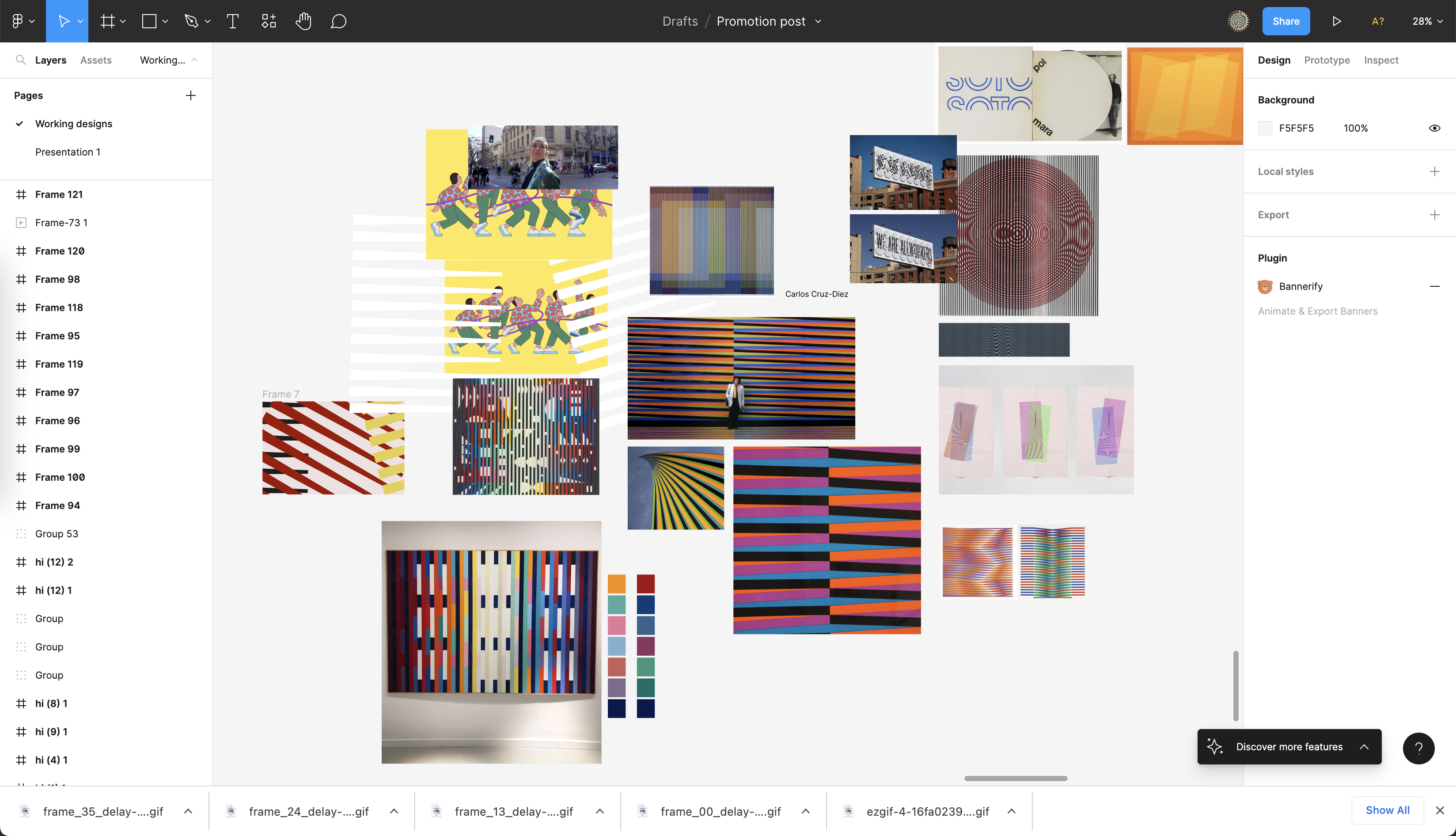Open frame_24_delay gif options chevron
This screenshot has width=1456, height=836.
(x=394, y=811)
